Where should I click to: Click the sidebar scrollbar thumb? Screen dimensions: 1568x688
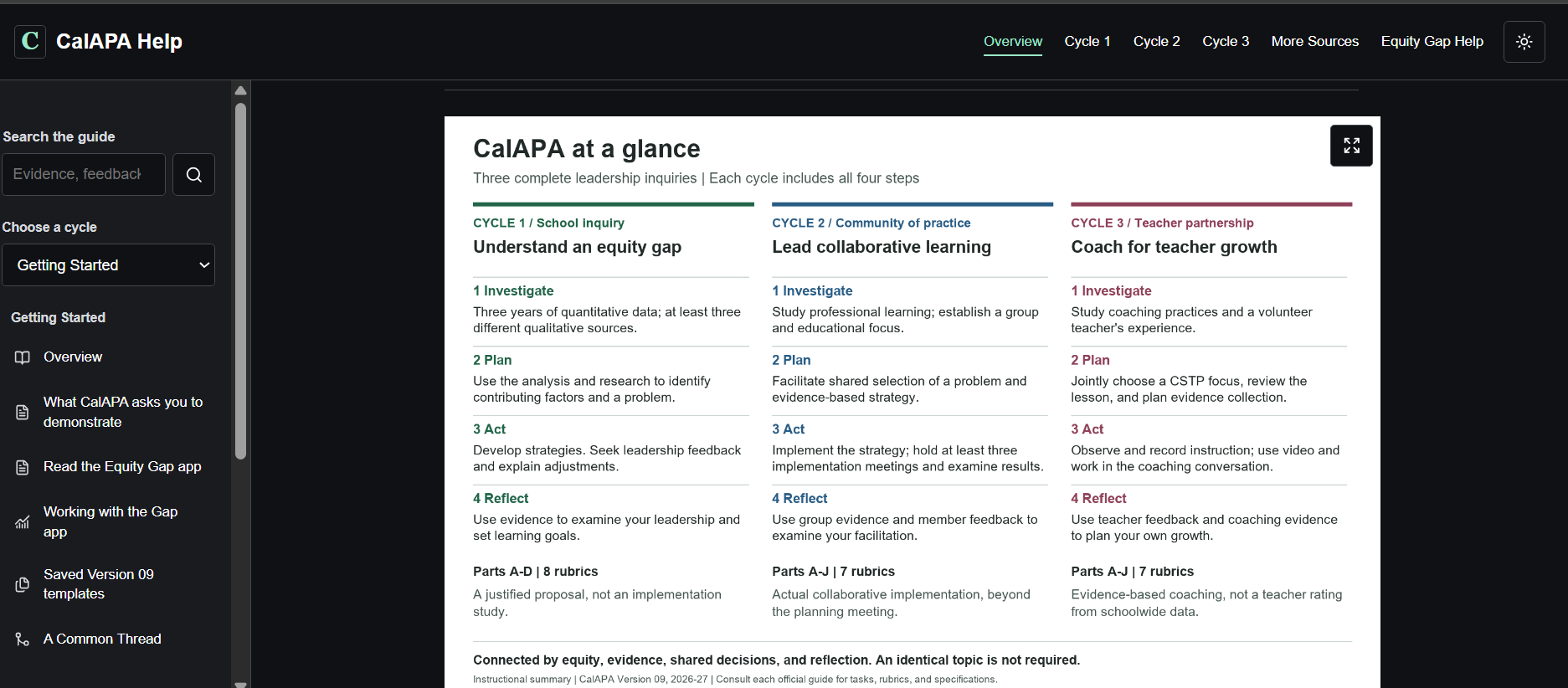point(240,280)
